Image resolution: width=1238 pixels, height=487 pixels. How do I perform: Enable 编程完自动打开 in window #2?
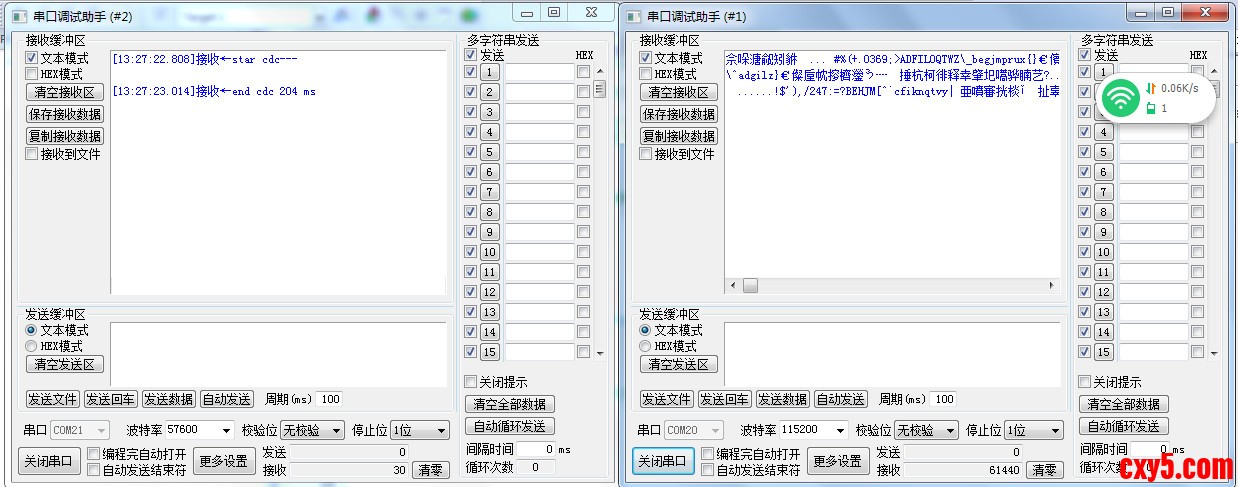94,454
